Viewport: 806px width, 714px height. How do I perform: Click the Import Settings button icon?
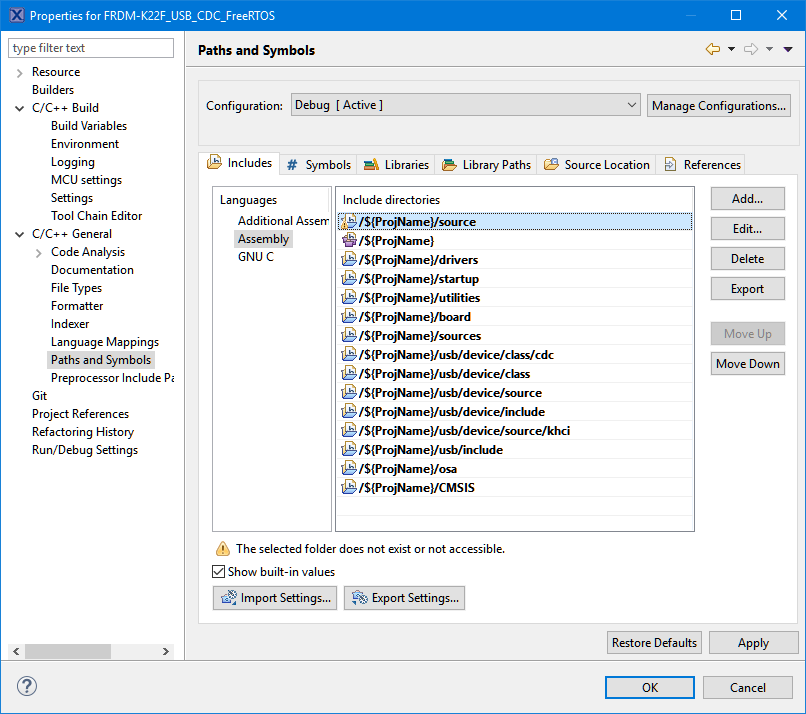pos(228,598)
